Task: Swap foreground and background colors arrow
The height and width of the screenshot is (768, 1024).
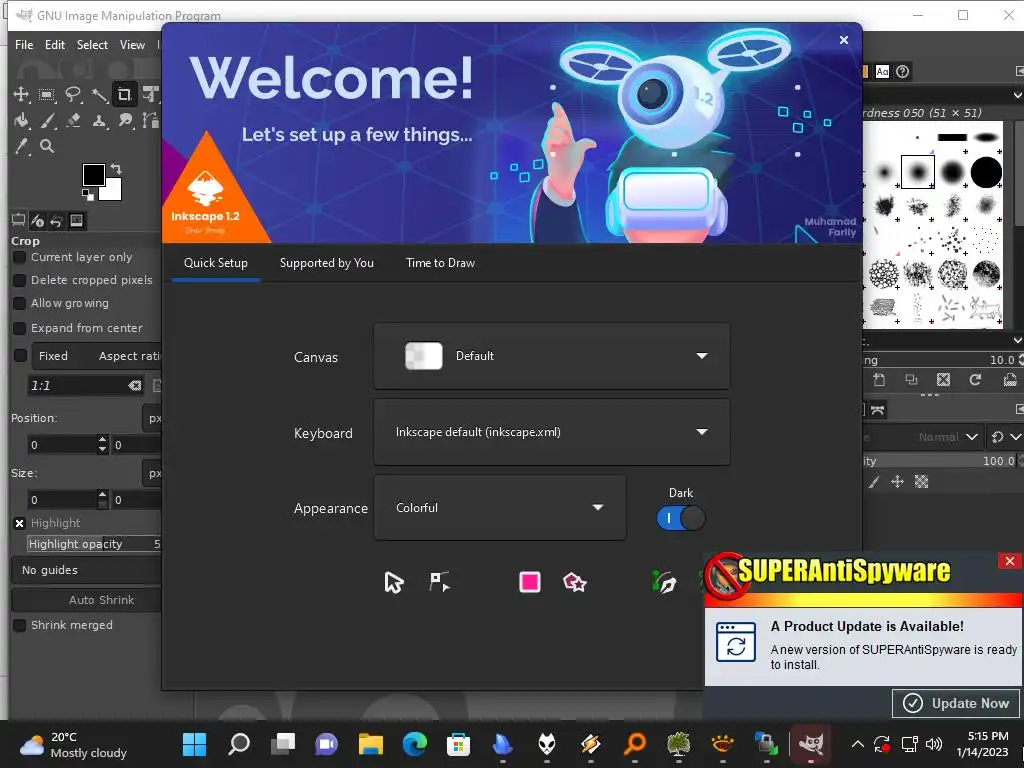Action: (116, 168)
